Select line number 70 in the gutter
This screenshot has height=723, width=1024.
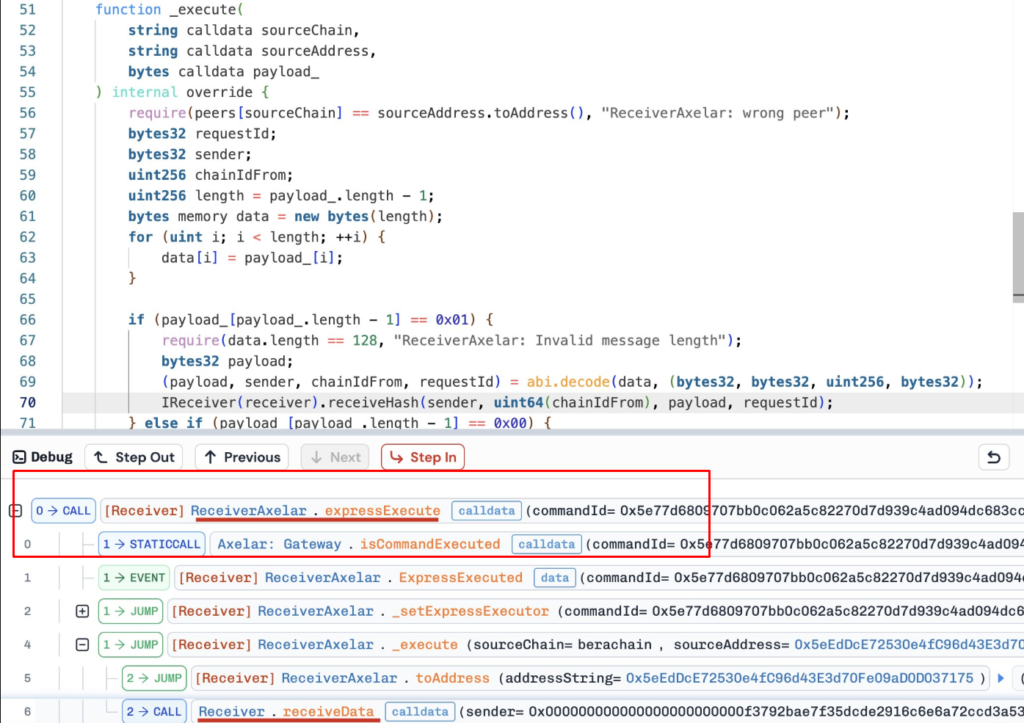[x=26, y=401]
